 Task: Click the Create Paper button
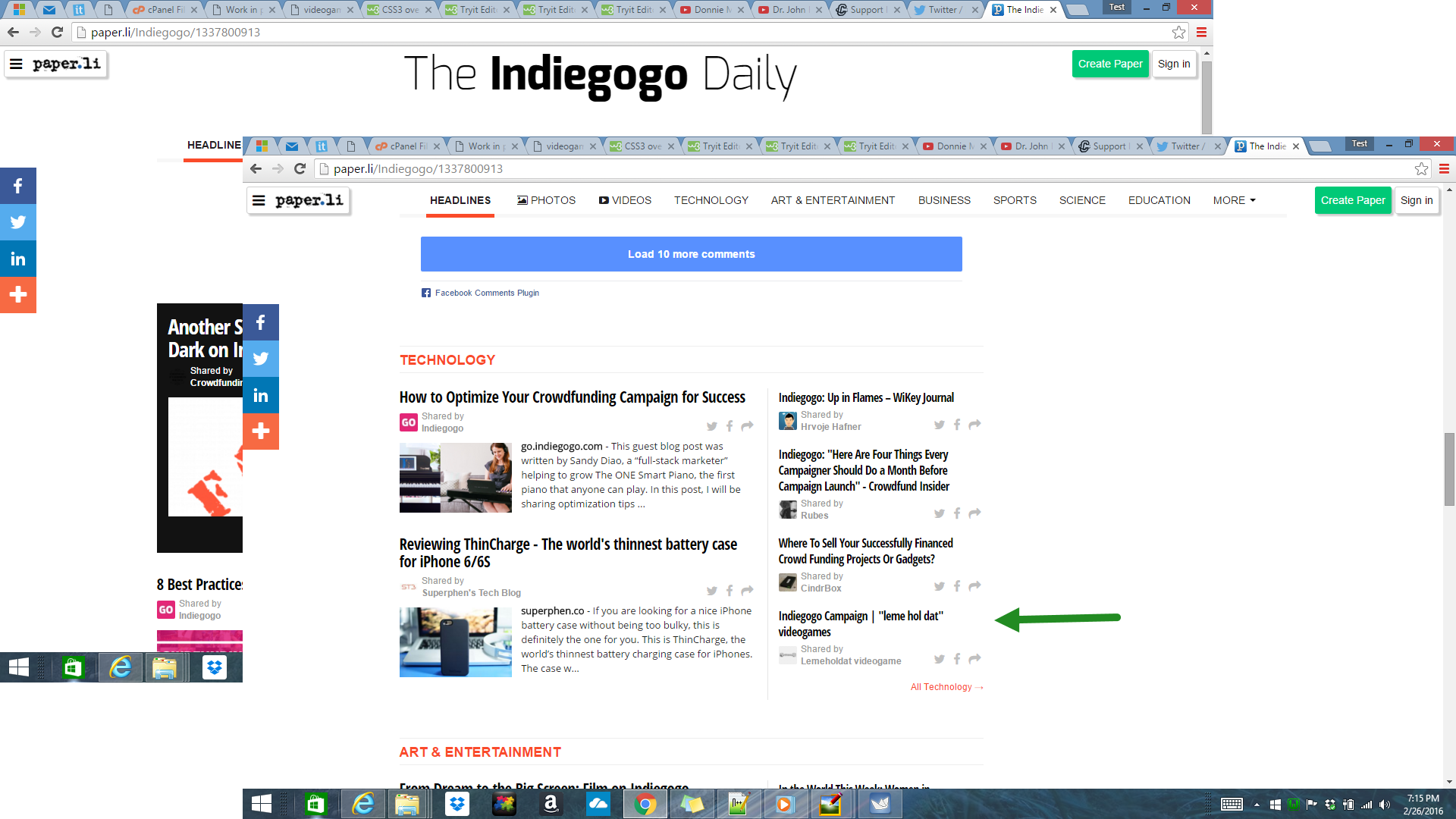[x=1353, y=200]
